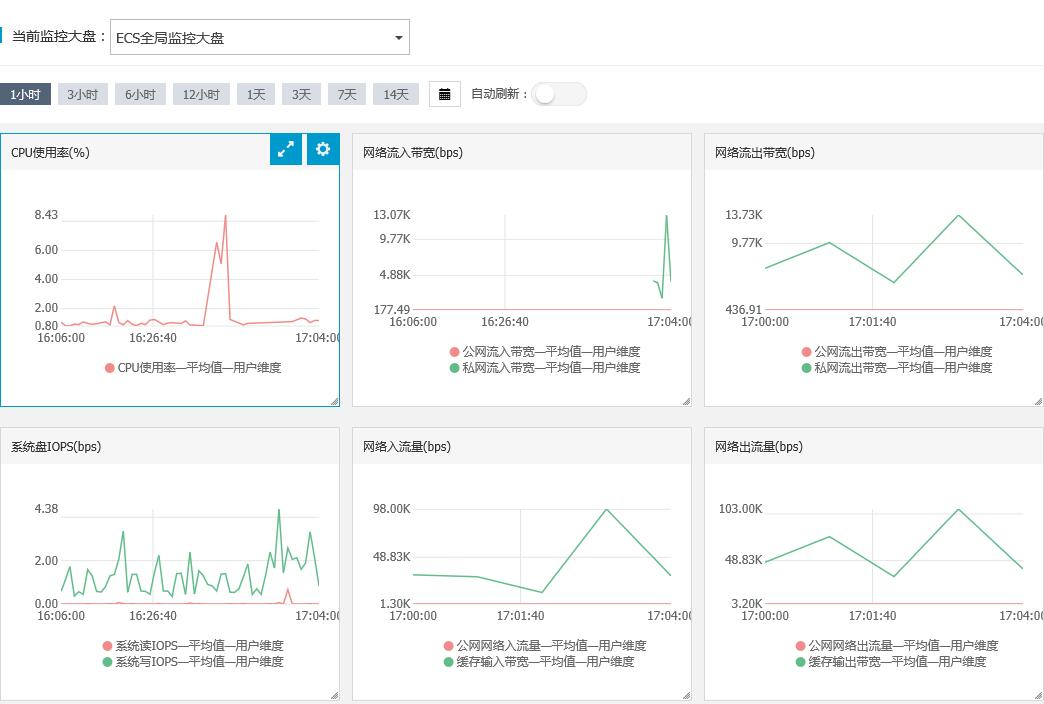Select the 1小时 time range
This screenshot has width=1044, height=704.
point(25,94)
